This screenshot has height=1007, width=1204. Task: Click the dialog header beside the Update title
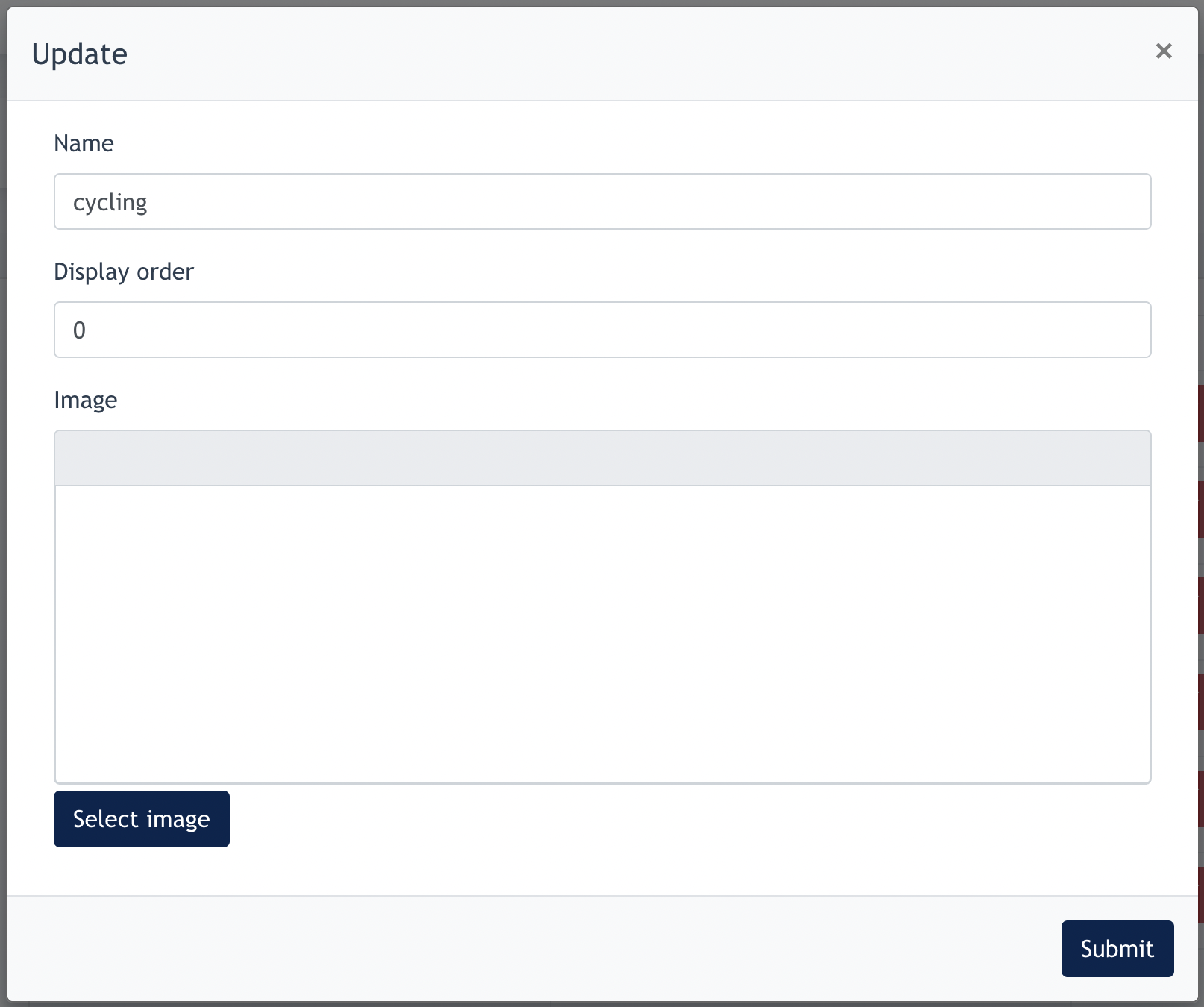pos(634,54)
